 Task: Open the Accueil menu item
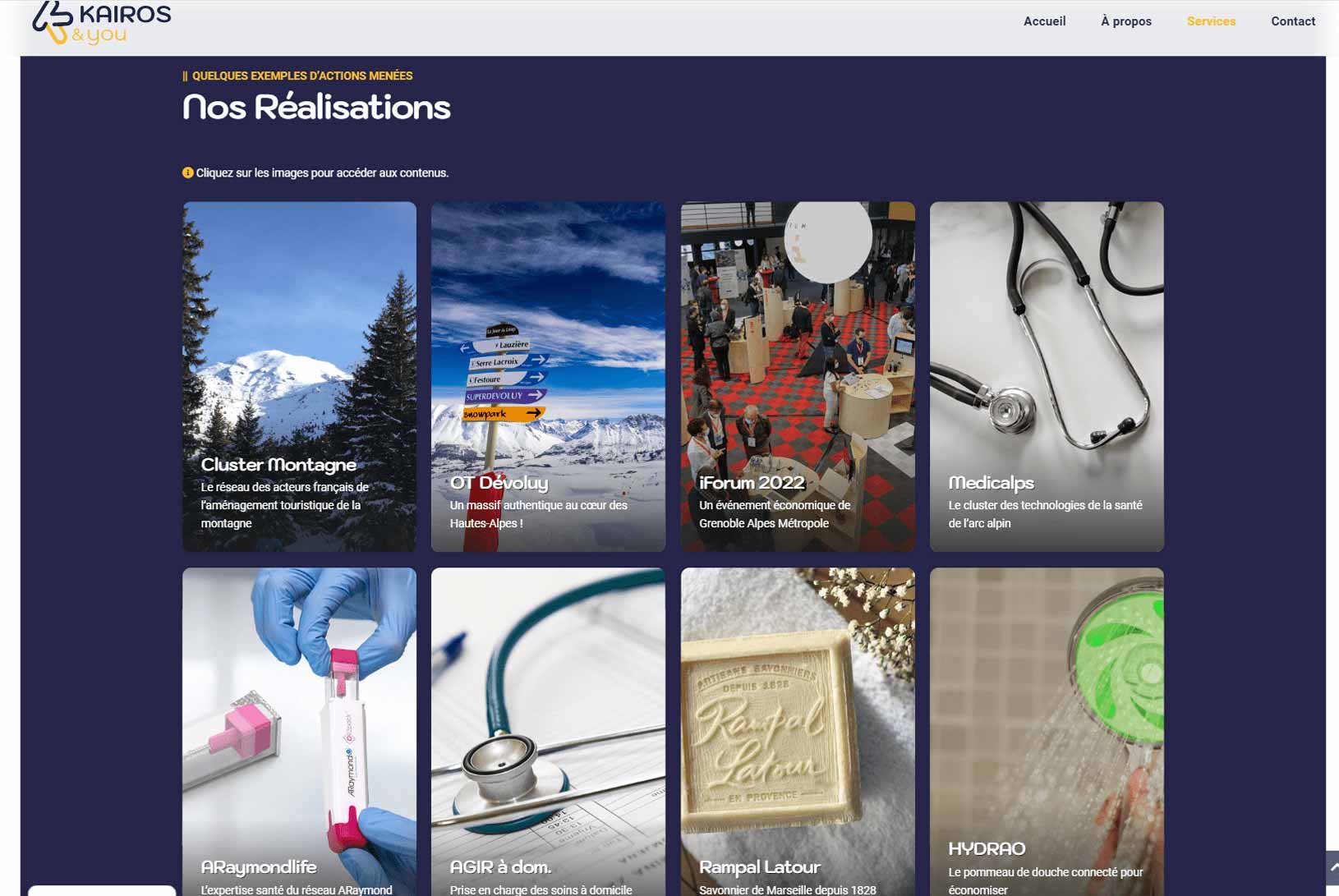click(x=1044, y=21)
